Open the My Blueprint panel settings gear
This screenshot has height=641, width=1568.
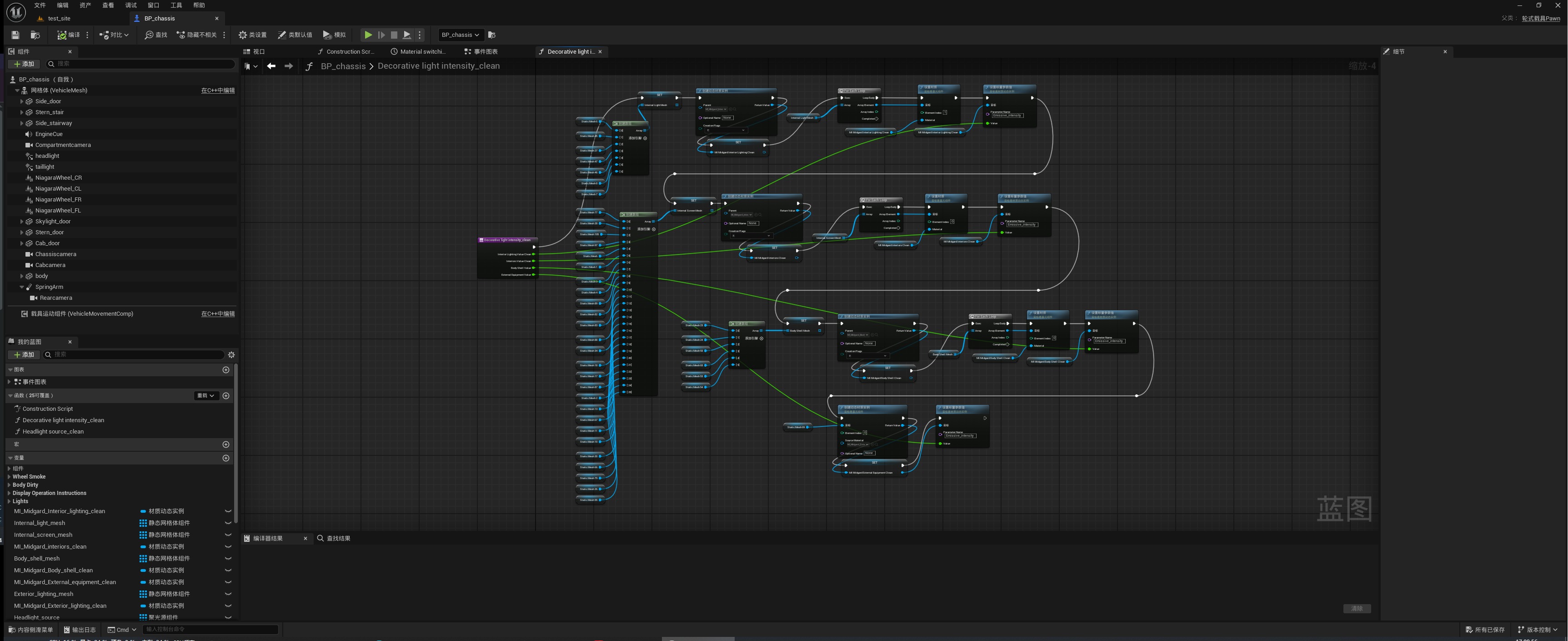231,355
